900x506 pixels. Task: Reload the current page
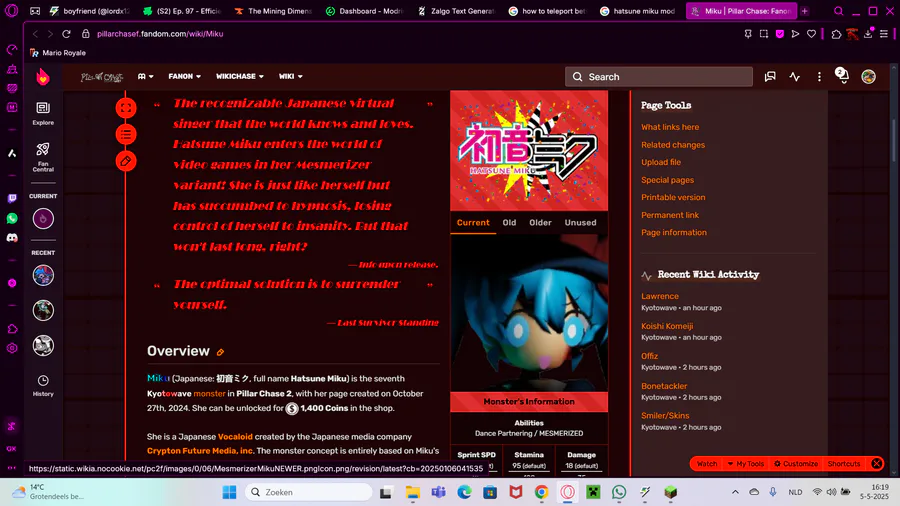(66, 34)
